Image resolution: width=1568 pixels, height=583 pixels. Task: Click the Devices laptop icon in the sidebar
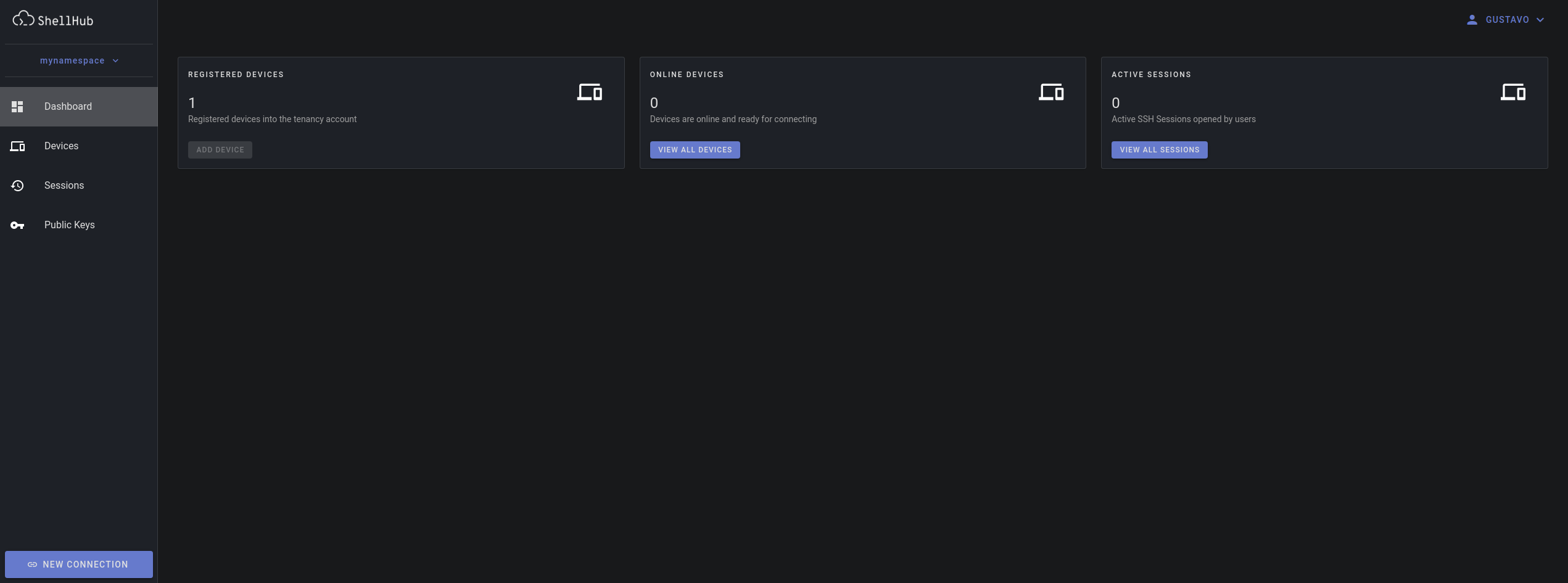coord(17,146)
